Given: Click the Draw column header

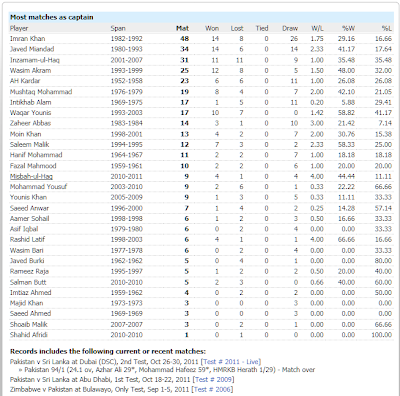Looking at the screenshot, I should click(x=290, y=28).
